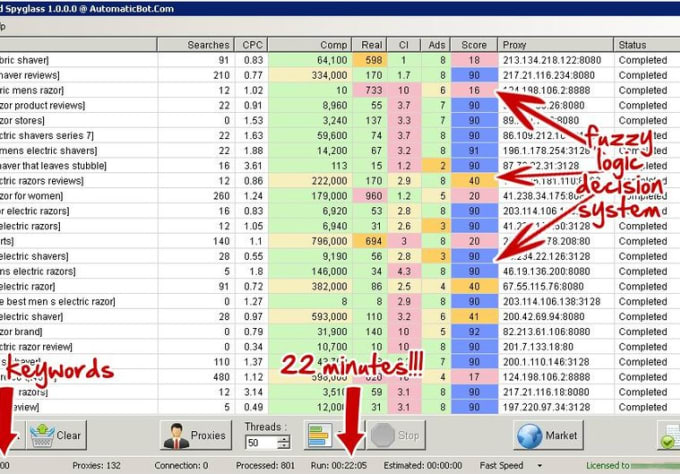This screenshot has width=680, height=474.
Task: Select proxy 46.19.136.200:8080
Action: pos(546,271)
